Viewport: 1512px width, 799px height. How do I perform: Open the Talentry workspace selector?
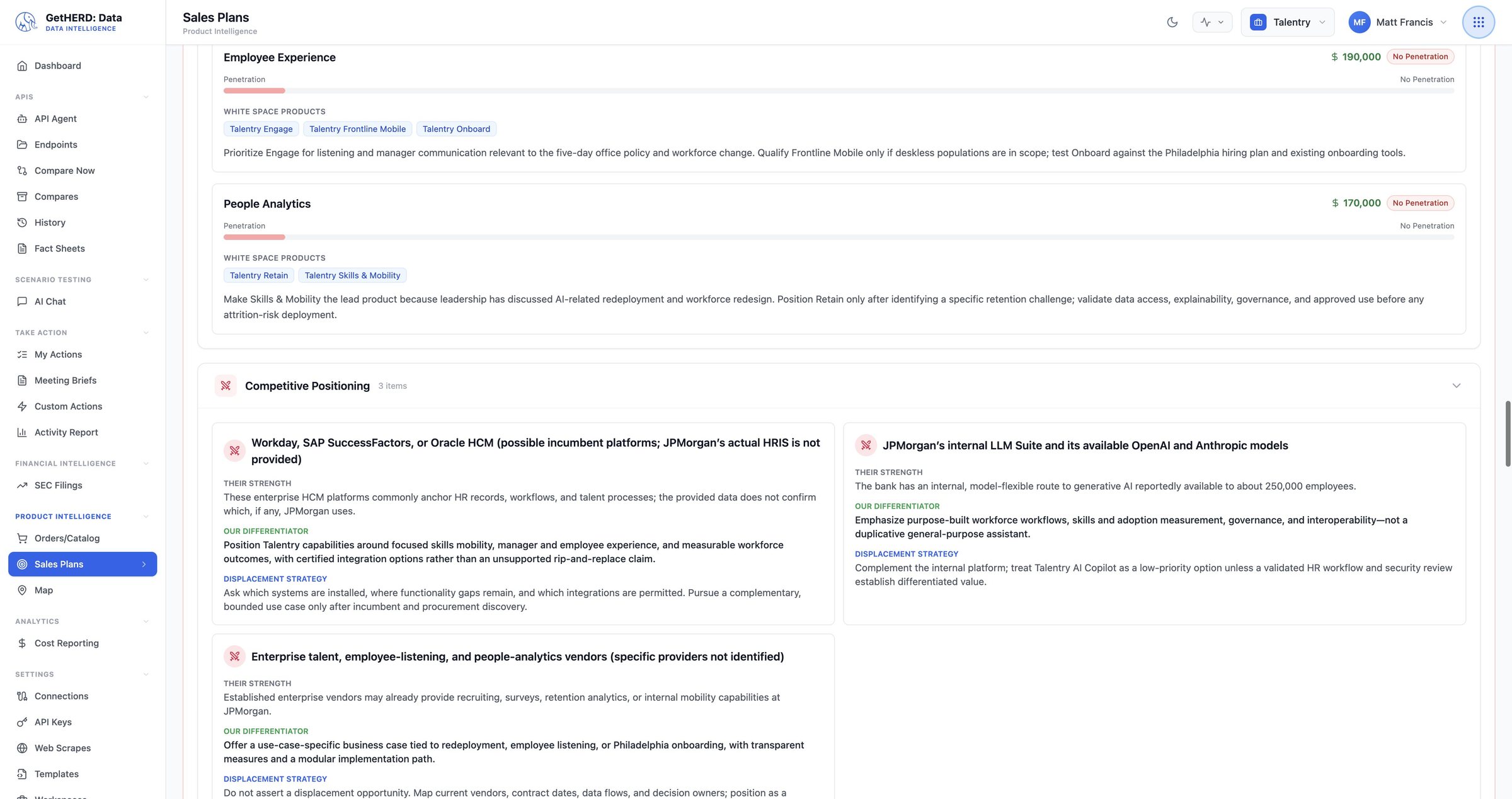(1287, 22)
